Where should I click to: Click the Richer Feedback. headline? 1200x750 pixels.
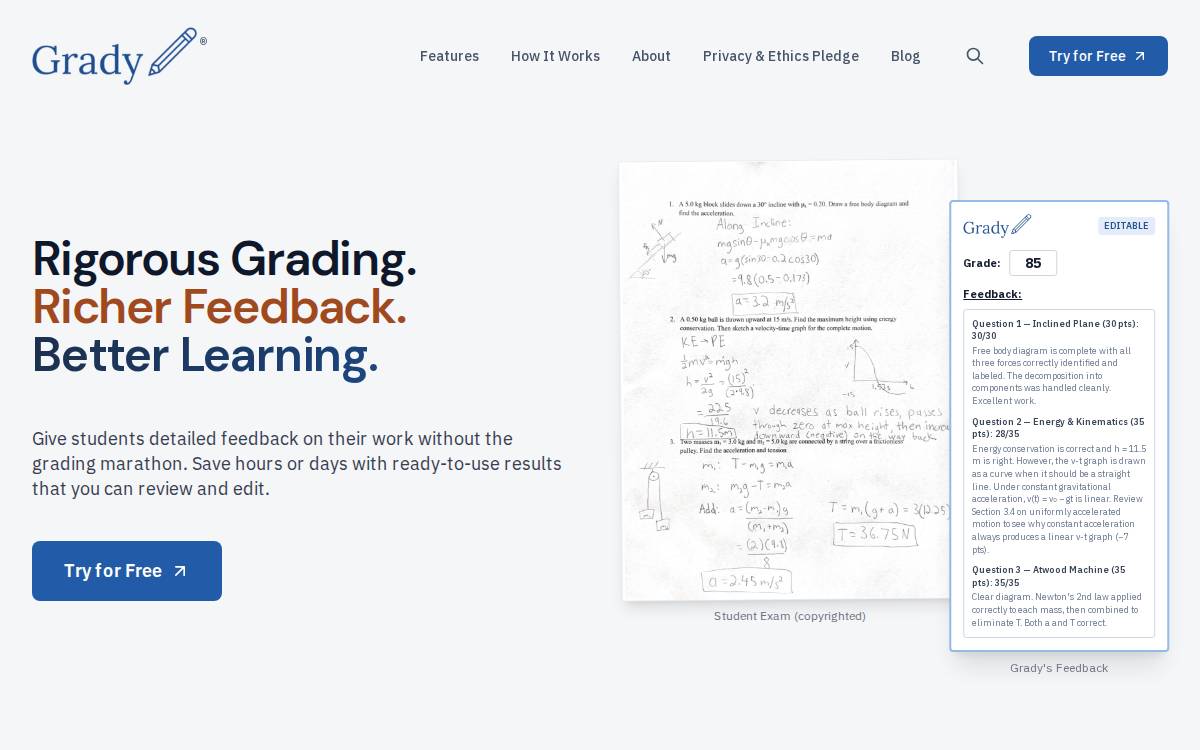coord(219,307)
